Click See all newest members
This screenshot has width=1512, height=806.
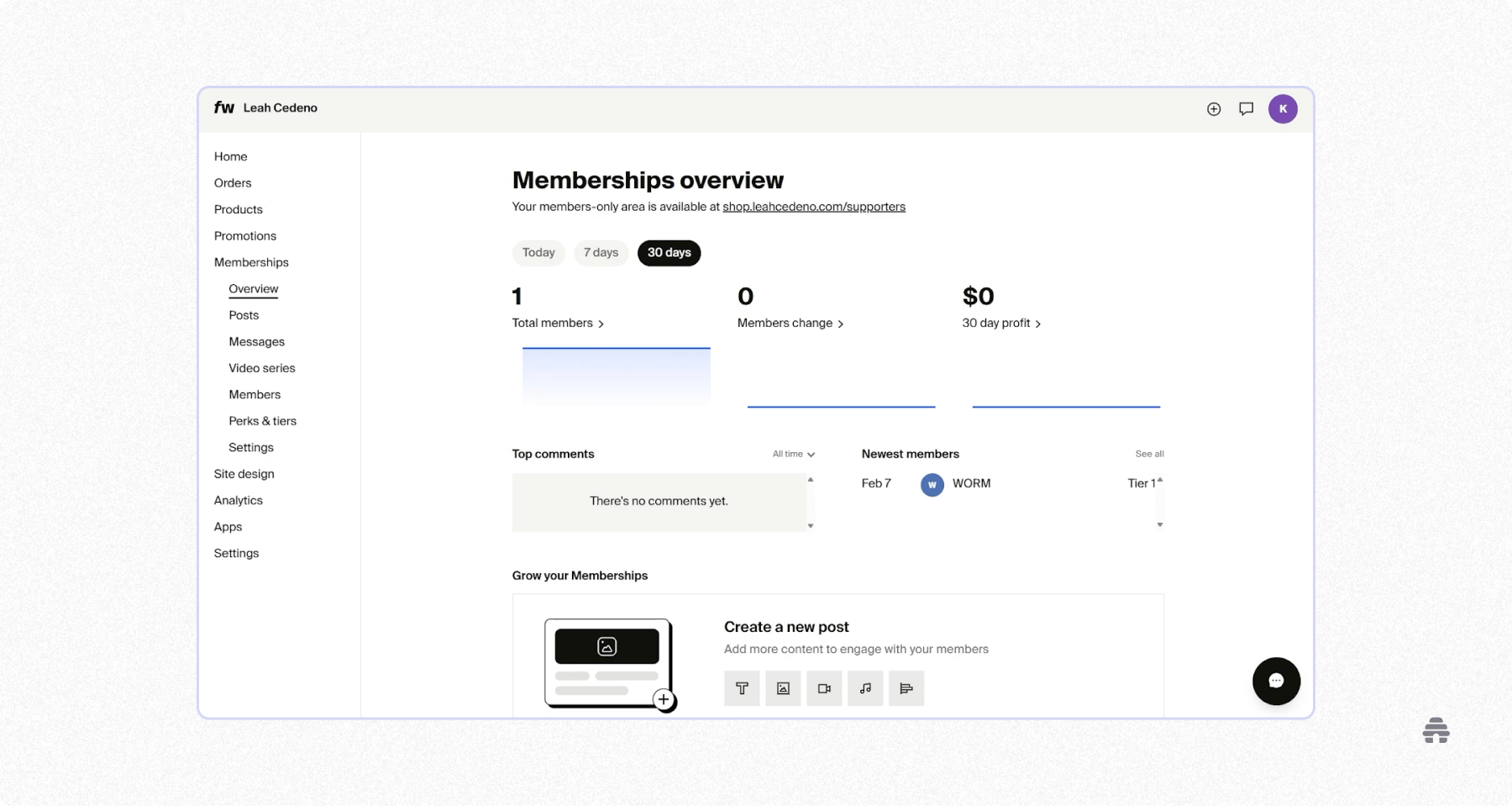(x=1149, y=454)
